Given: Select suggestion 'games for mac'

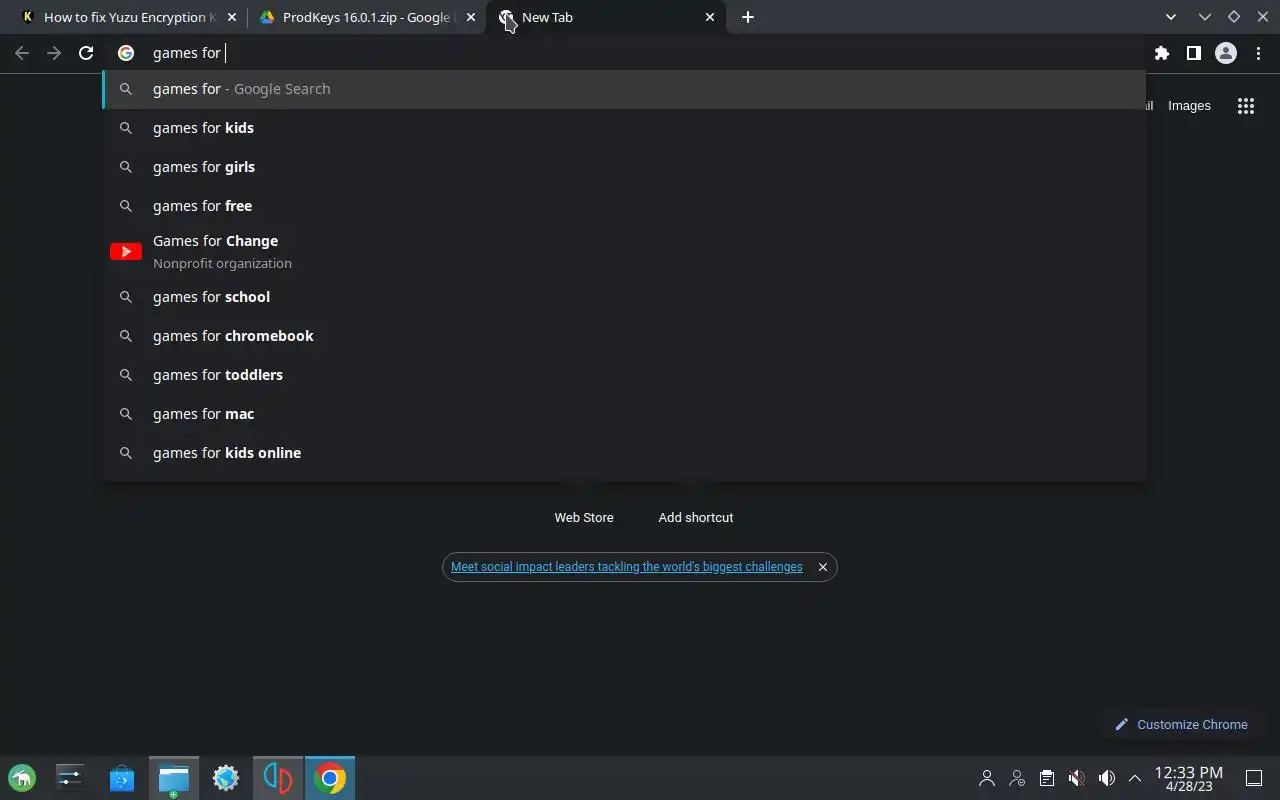Looking at the screenshot, I should click(624, 414).
